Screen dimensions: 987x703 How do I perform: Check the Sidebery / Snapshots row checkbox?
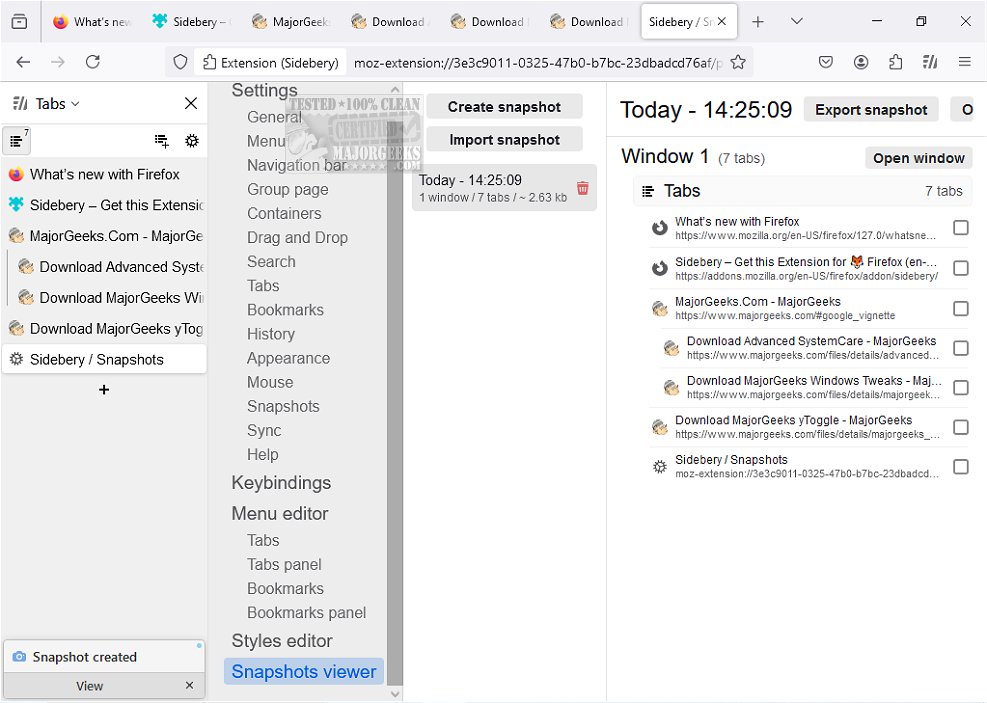click(961, 467)
